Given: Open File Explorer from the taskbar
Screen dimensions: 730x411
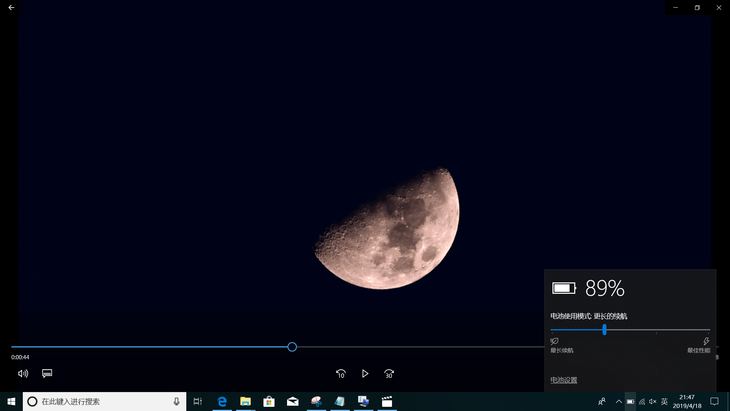Looking at the screenshot, I should tap(245, 401).
